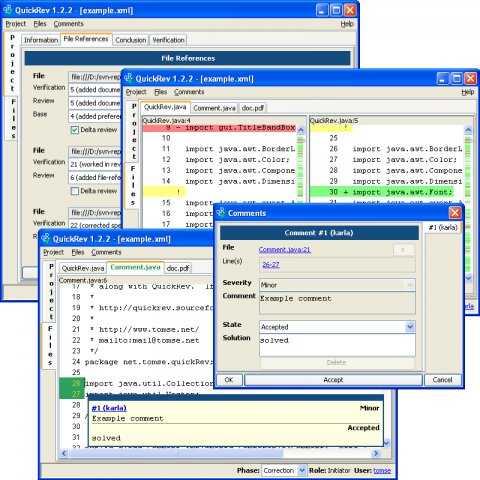Click the Solution text field containing solved
Viewport: 480px width, 480px height.
point(337,345)
